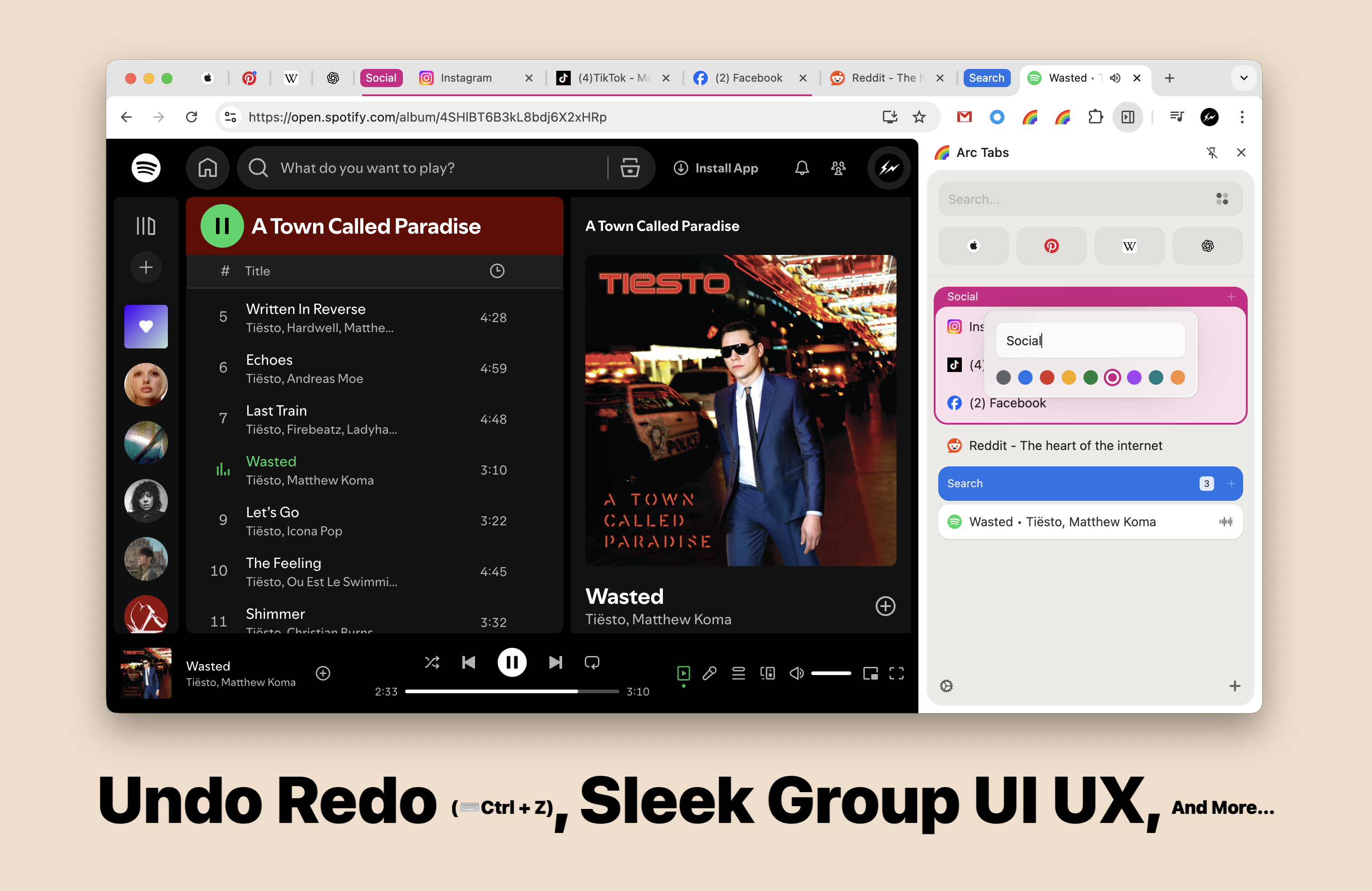Add current song via player bar plus

(x=323, y=673)
